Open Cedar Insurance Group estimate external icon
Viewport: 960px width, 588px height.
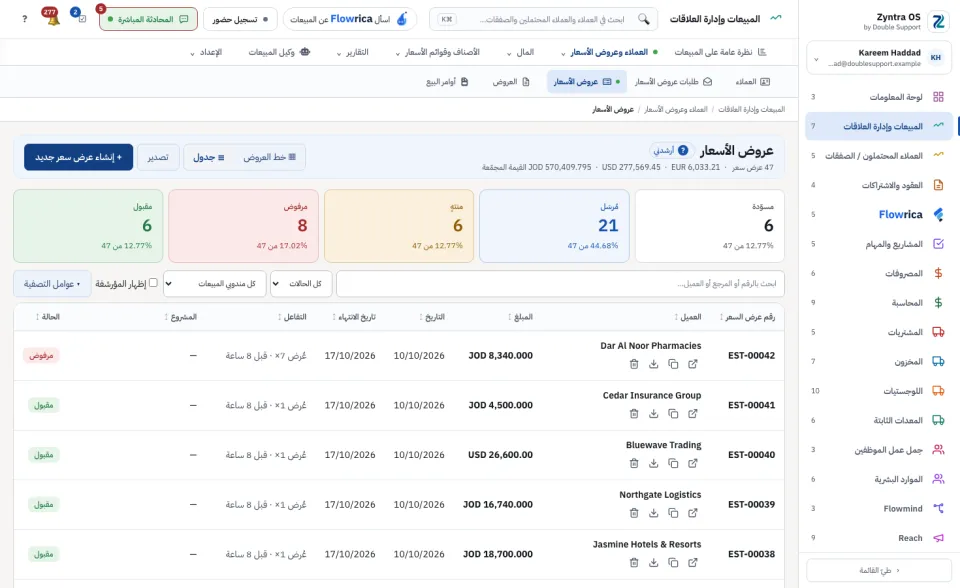point(692,413)
